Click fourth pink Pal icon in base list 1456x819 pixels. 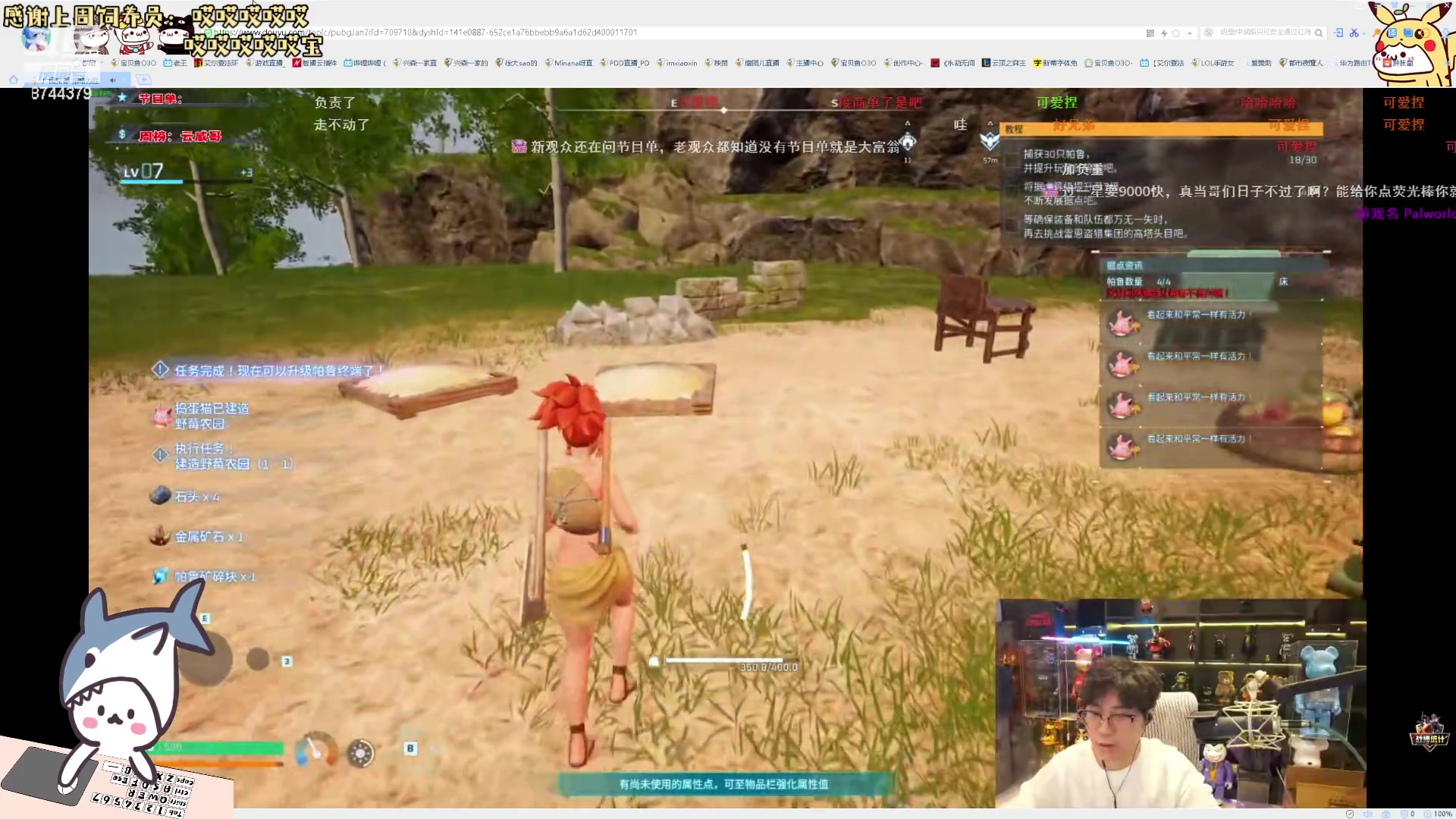[x=1123, y=447]
